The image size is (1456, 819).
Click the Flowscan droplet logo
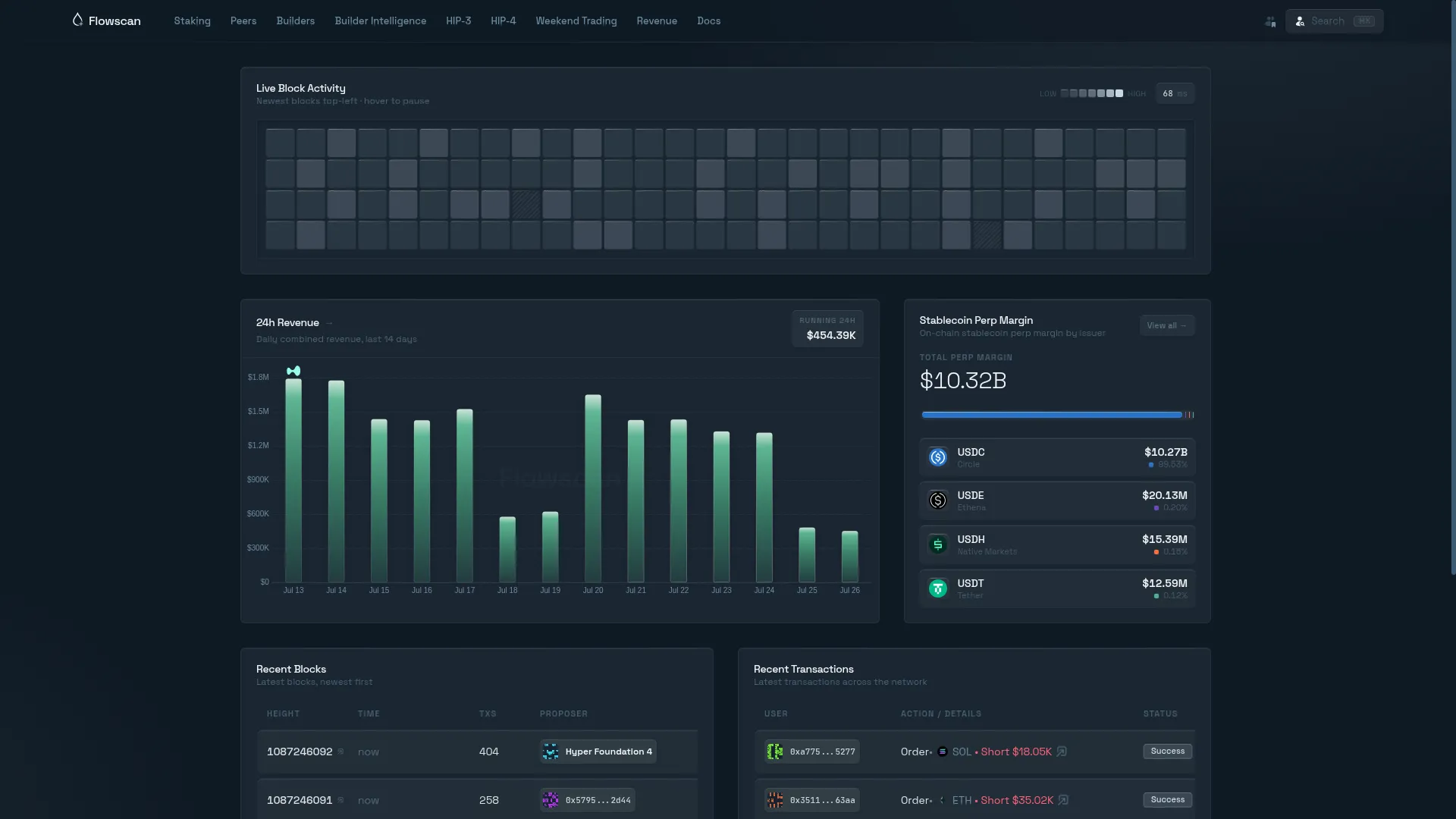(x=77, y=20)
